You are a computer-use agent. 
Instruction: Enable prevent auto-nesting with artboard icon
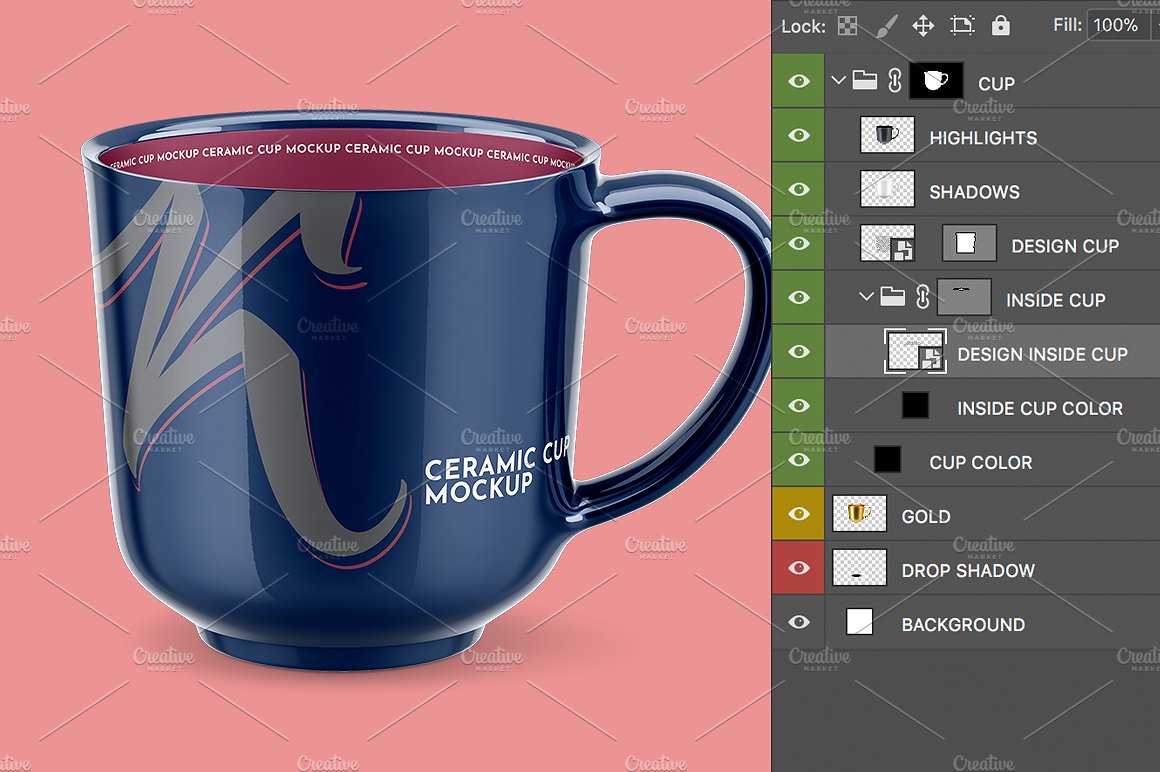coord(961,25)
